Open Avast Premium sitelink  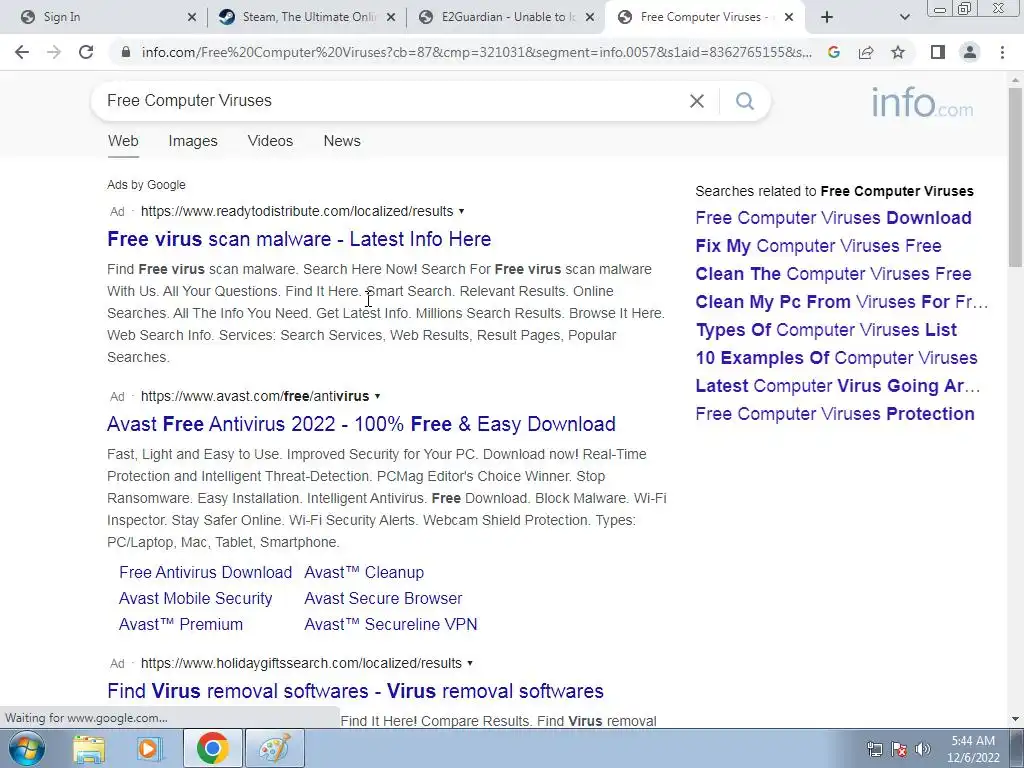(180, 625)
